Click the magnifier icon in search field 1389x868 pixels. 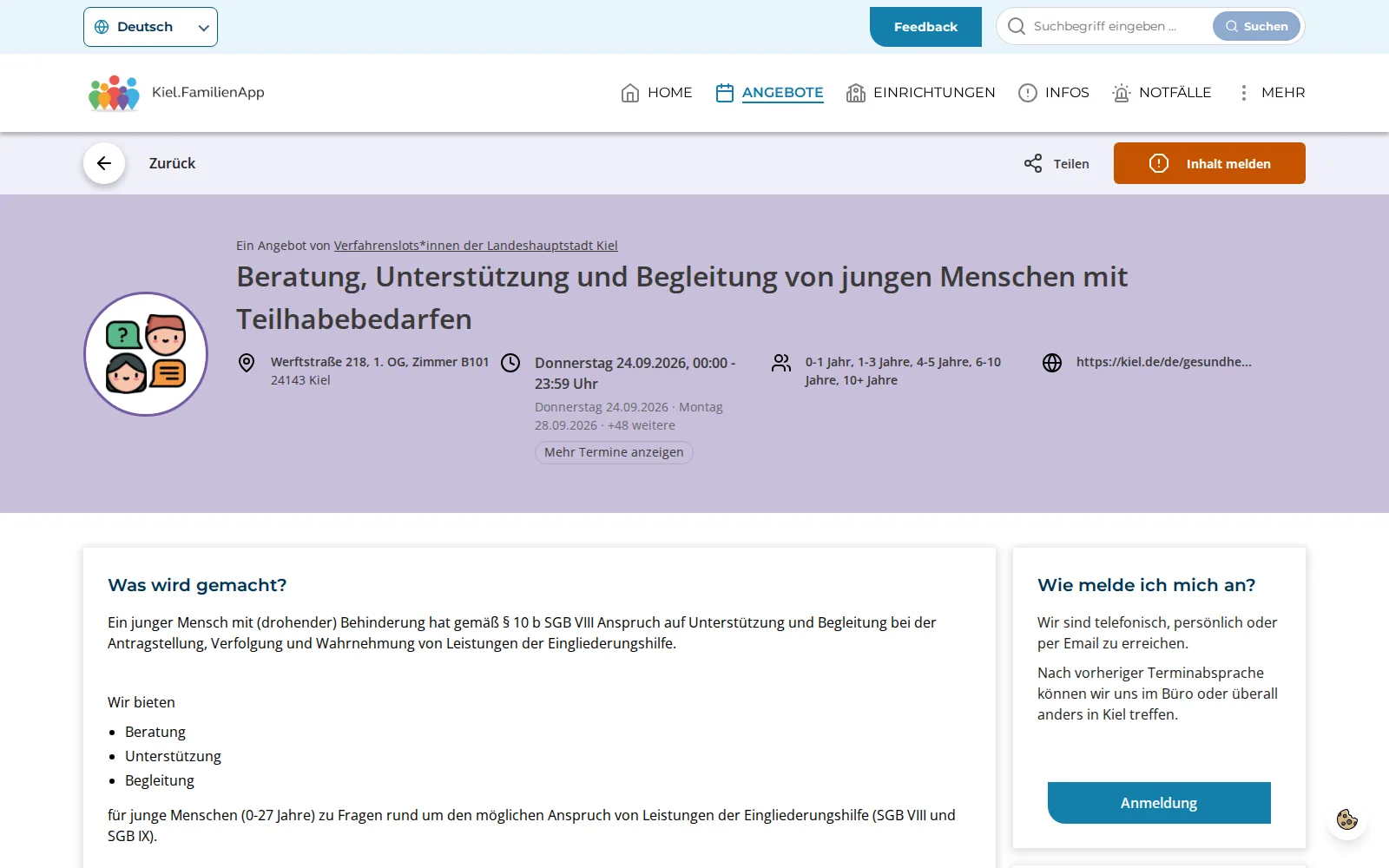pos(1016,26)
